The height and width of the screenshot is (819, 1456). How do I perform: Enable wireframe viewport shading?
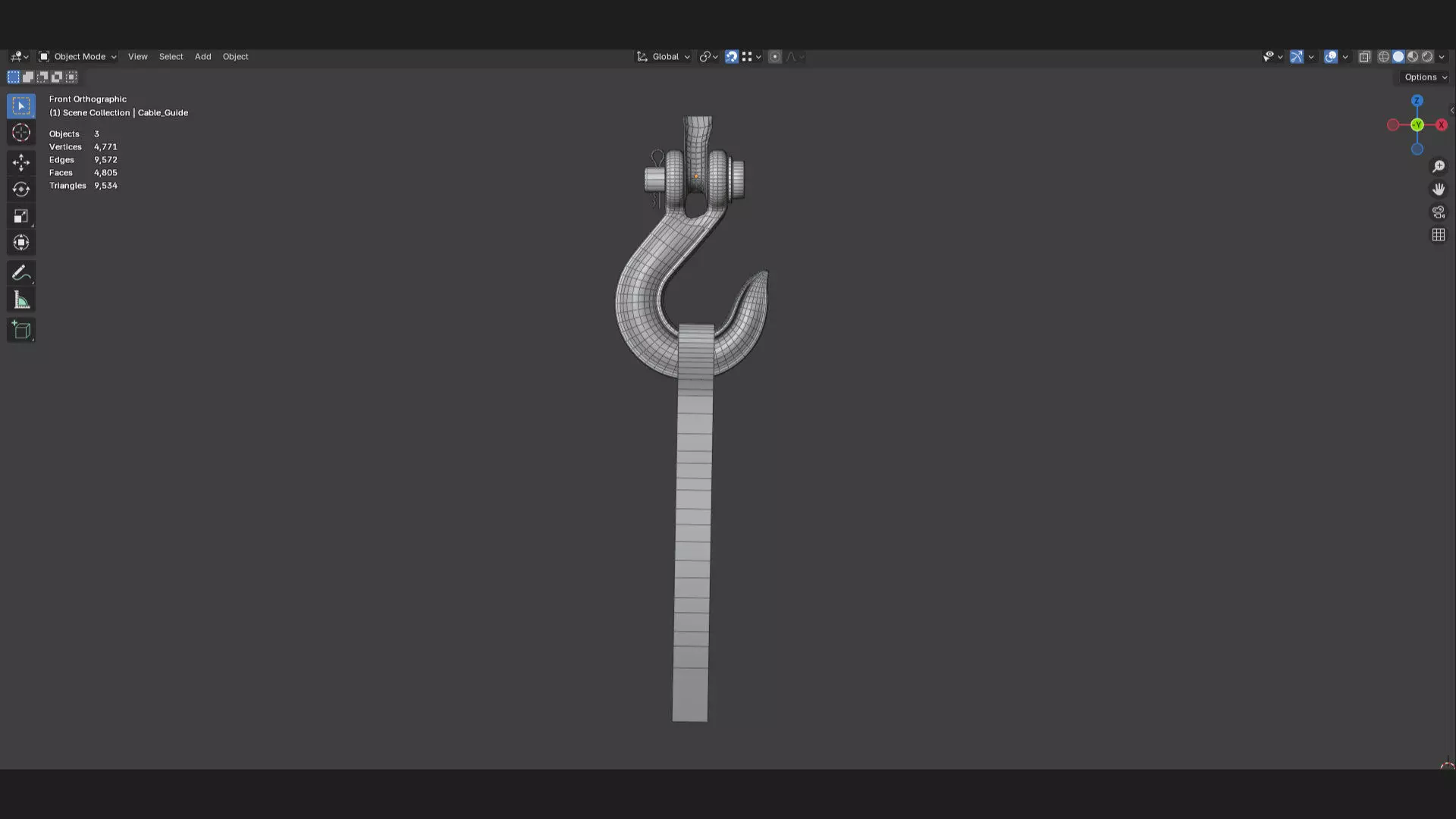(1383, 57)
